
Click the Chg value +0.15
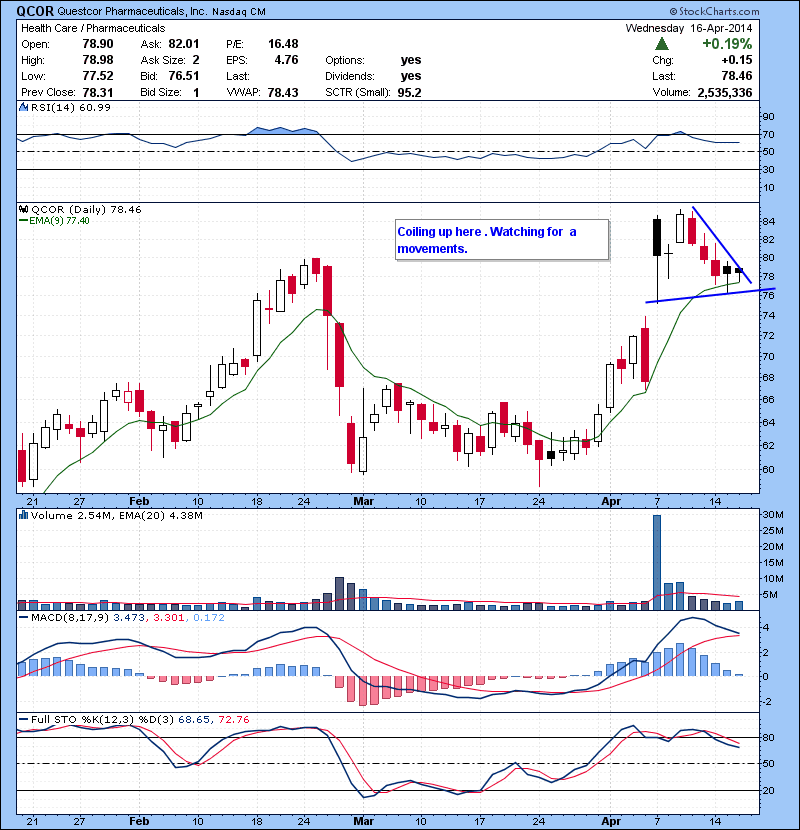coord(737,60)
